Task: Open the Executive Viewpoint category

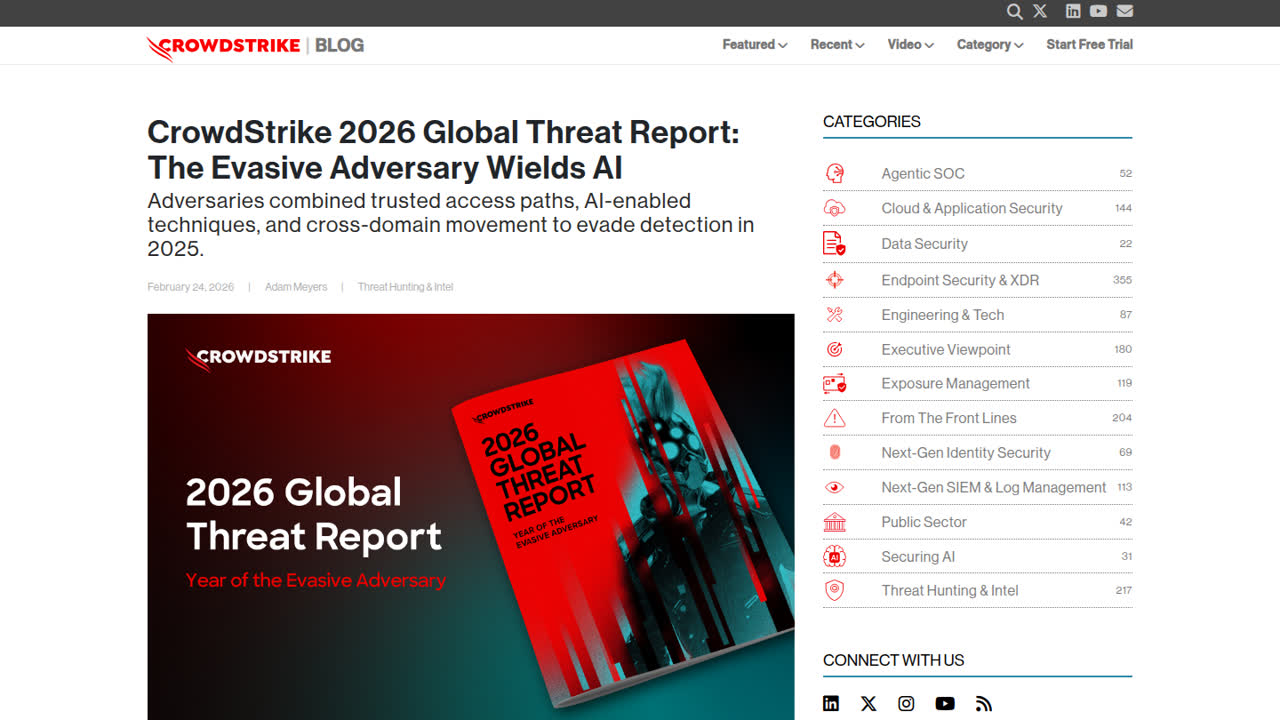Action: [x=946, y=350]
